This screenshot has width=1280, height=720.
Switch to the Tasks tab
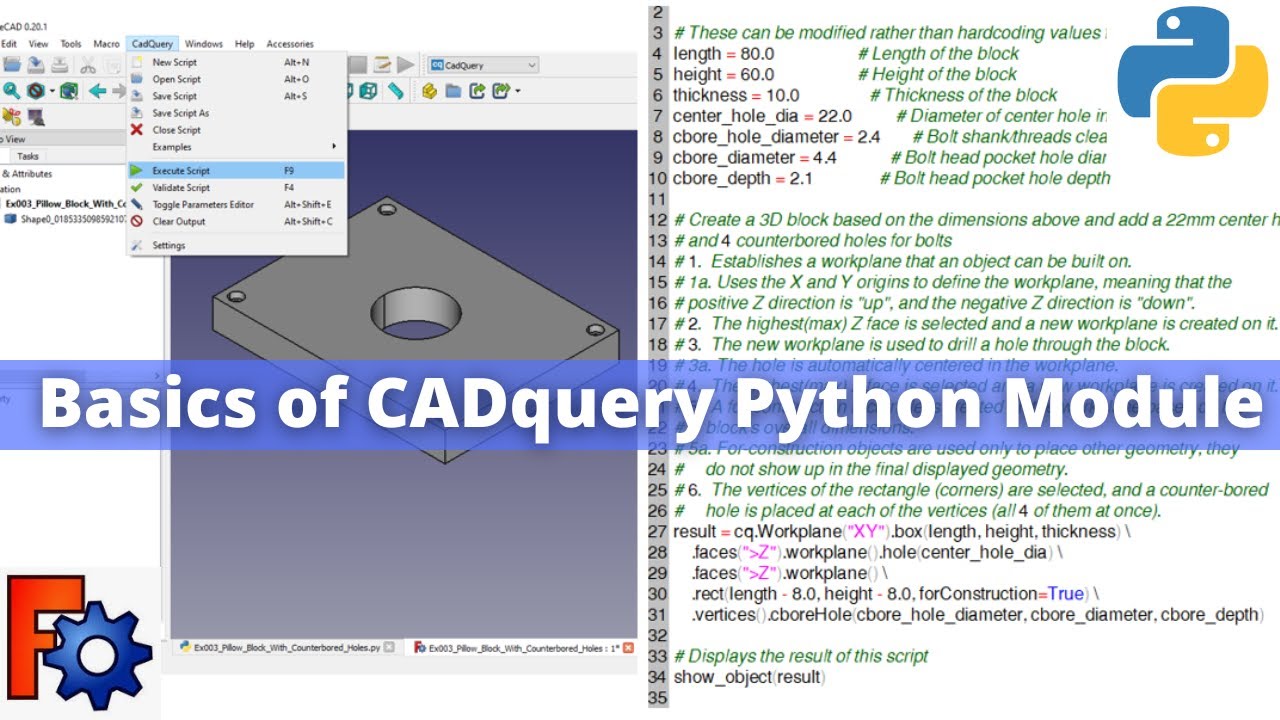coord(28,156)
